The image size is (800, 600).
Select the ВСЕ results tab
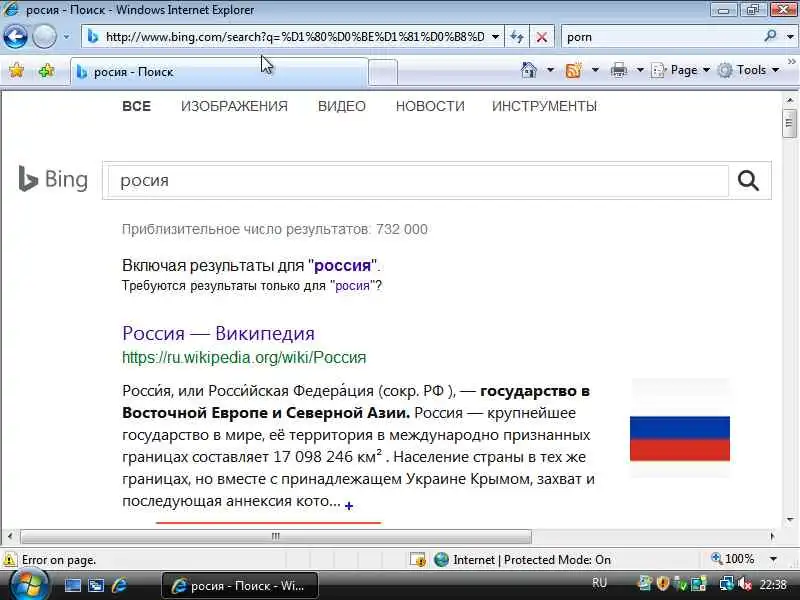tap(136, 106)
